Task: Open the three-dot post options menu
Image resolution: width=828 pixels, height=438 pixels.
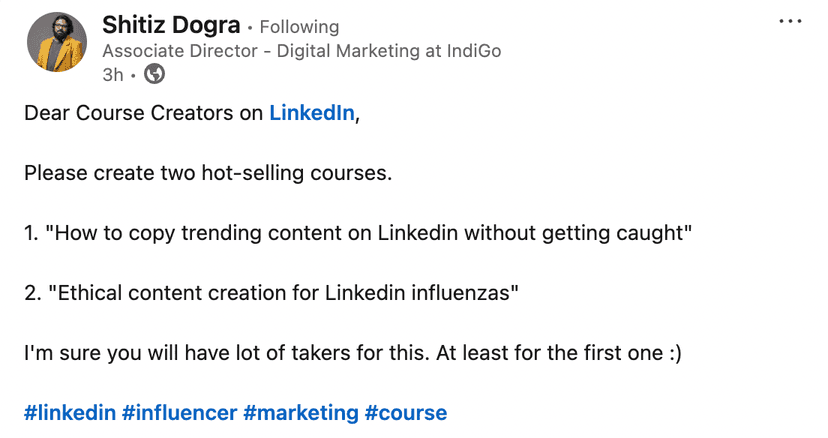Action: coord(790,22)
